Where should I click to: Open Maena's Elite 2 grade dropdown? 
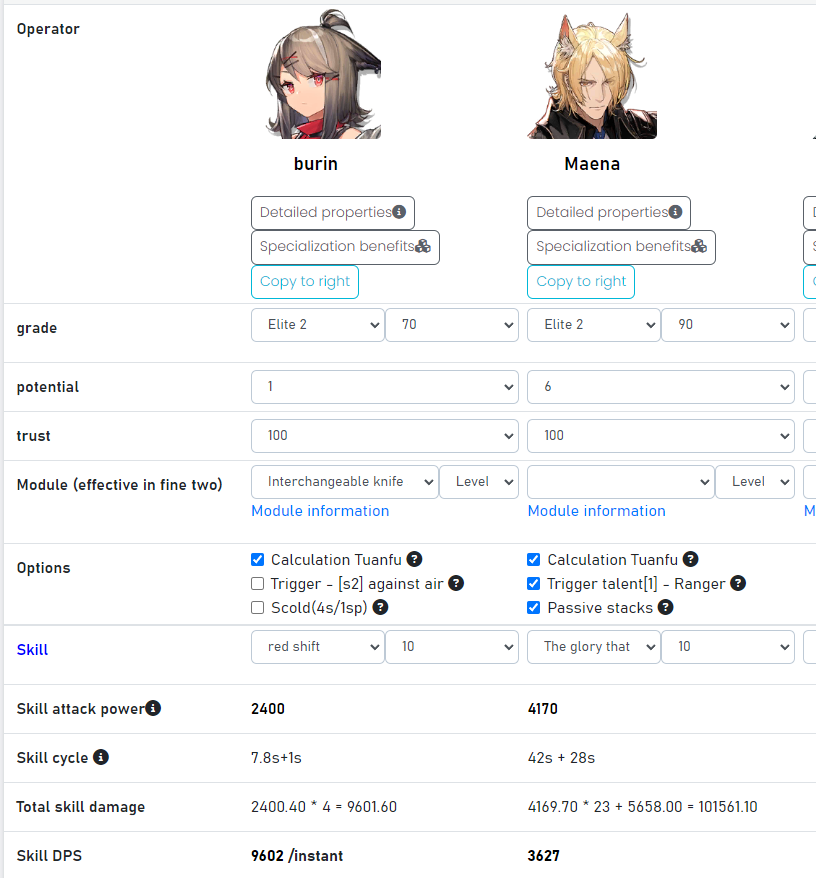pyautogui.click(x=594, y=325)
